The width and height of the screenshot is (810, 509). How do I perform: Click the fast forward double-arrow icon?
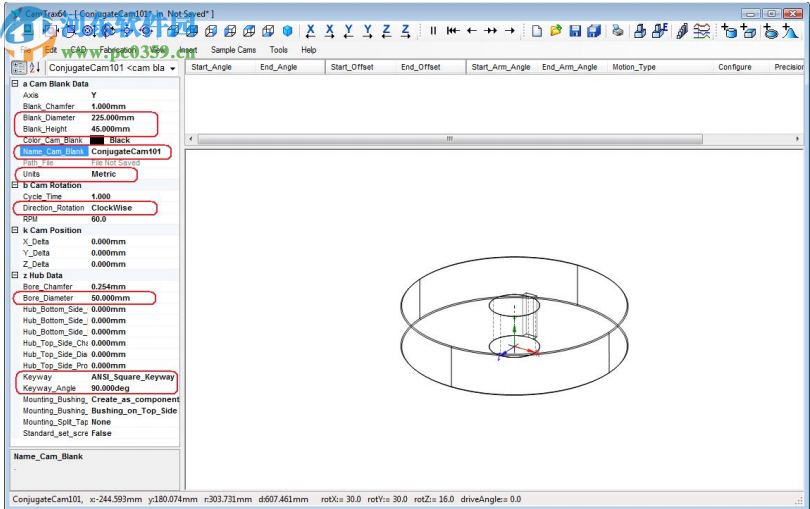490,31
